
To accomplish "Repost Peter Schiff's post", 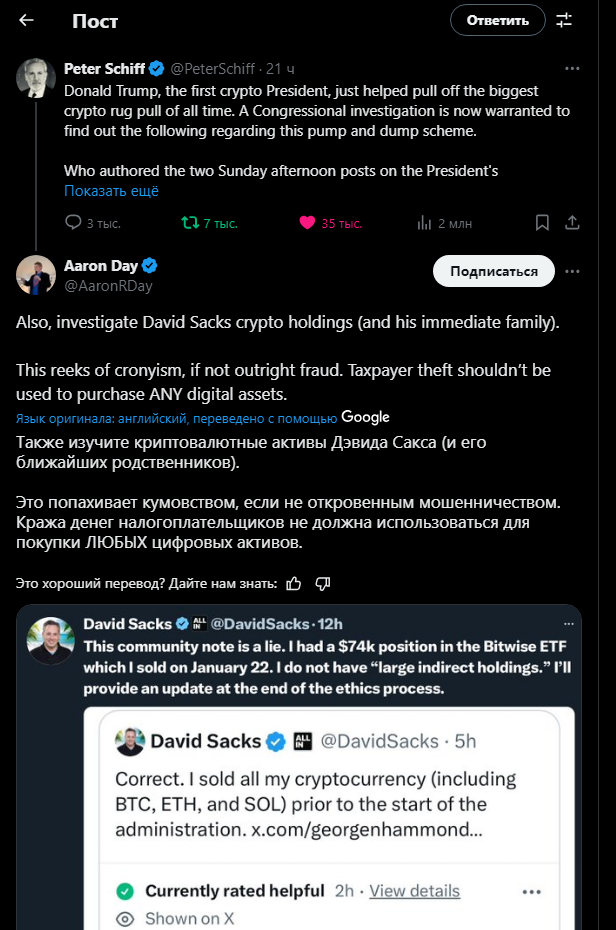I will tap(190, 223).
